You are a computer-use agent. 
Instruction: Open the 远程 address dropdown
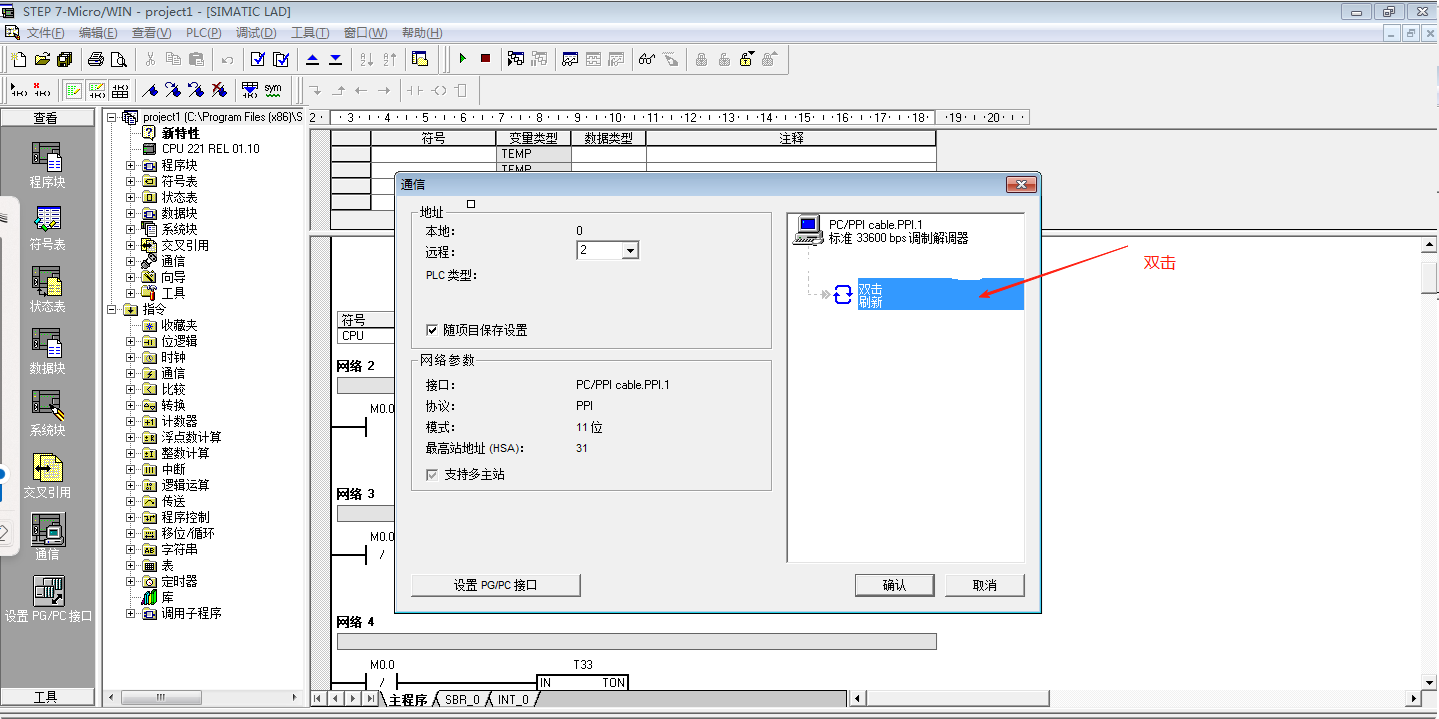click(630, 251)
